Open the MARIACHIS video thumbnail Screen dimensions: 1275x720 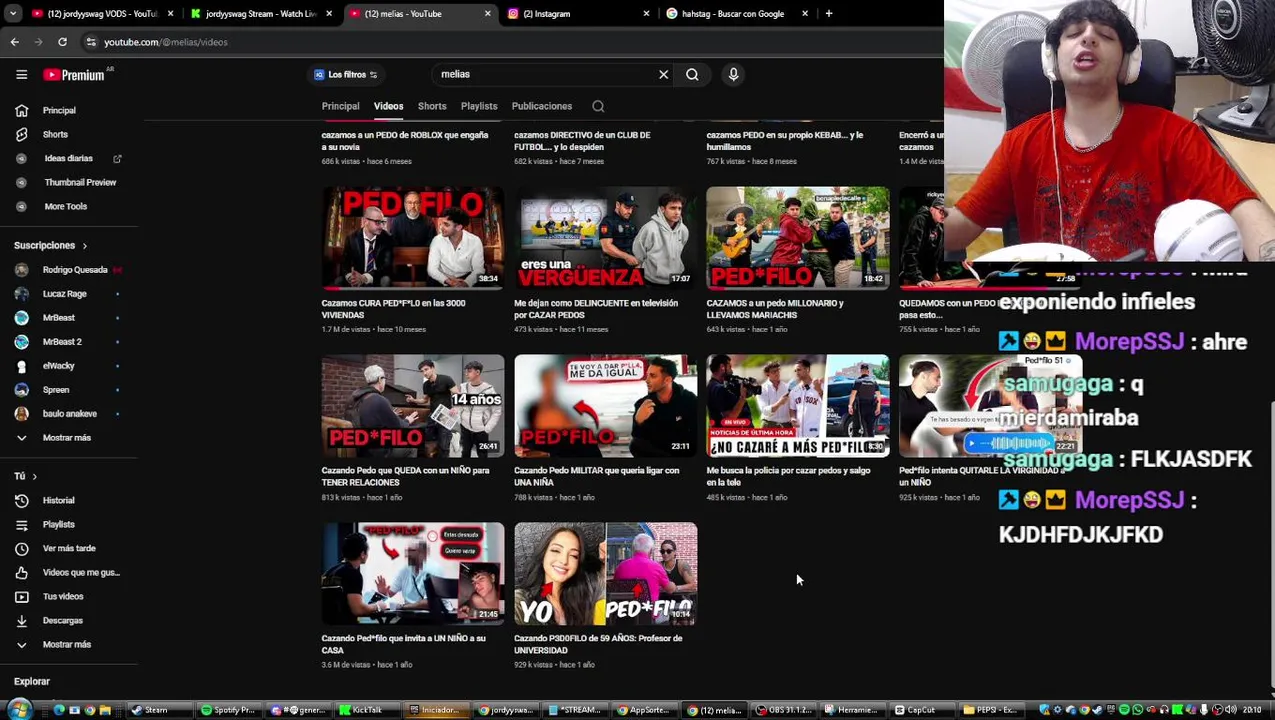click(x=797, y=238)
